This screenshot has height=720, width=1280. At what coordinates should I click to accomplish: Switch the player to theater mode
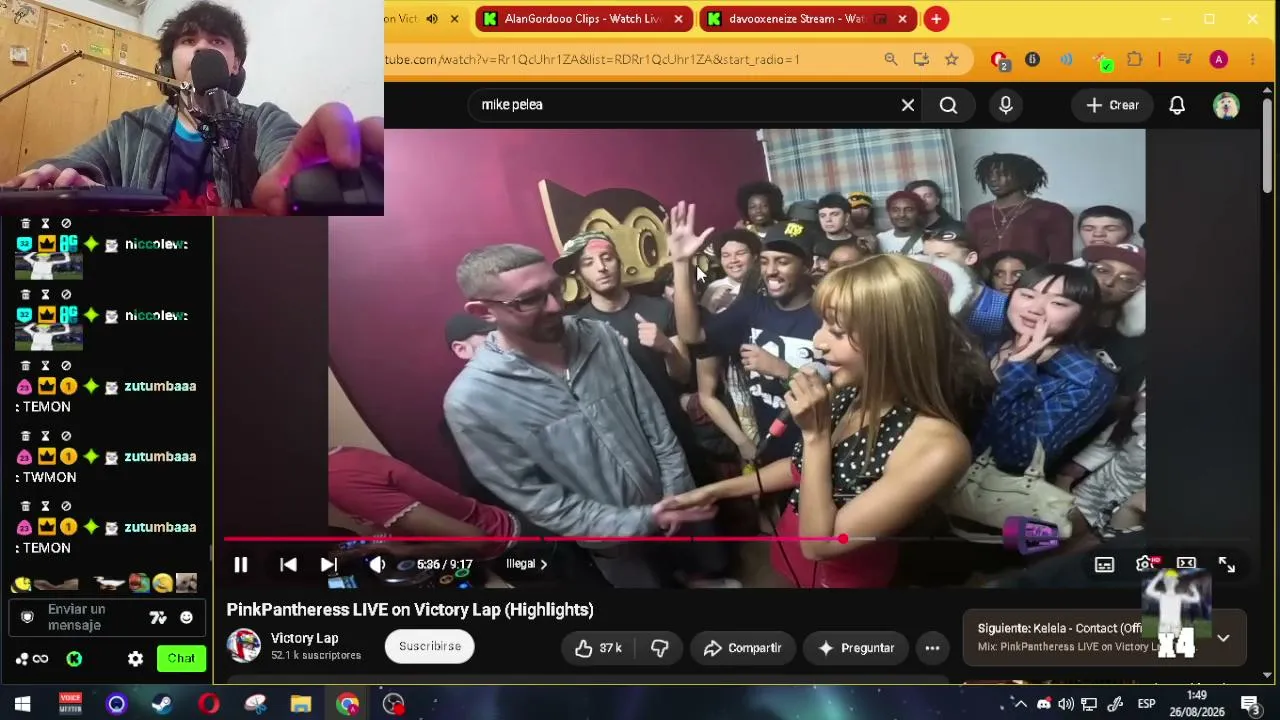pyautogui.click(x=1186, y=564)
